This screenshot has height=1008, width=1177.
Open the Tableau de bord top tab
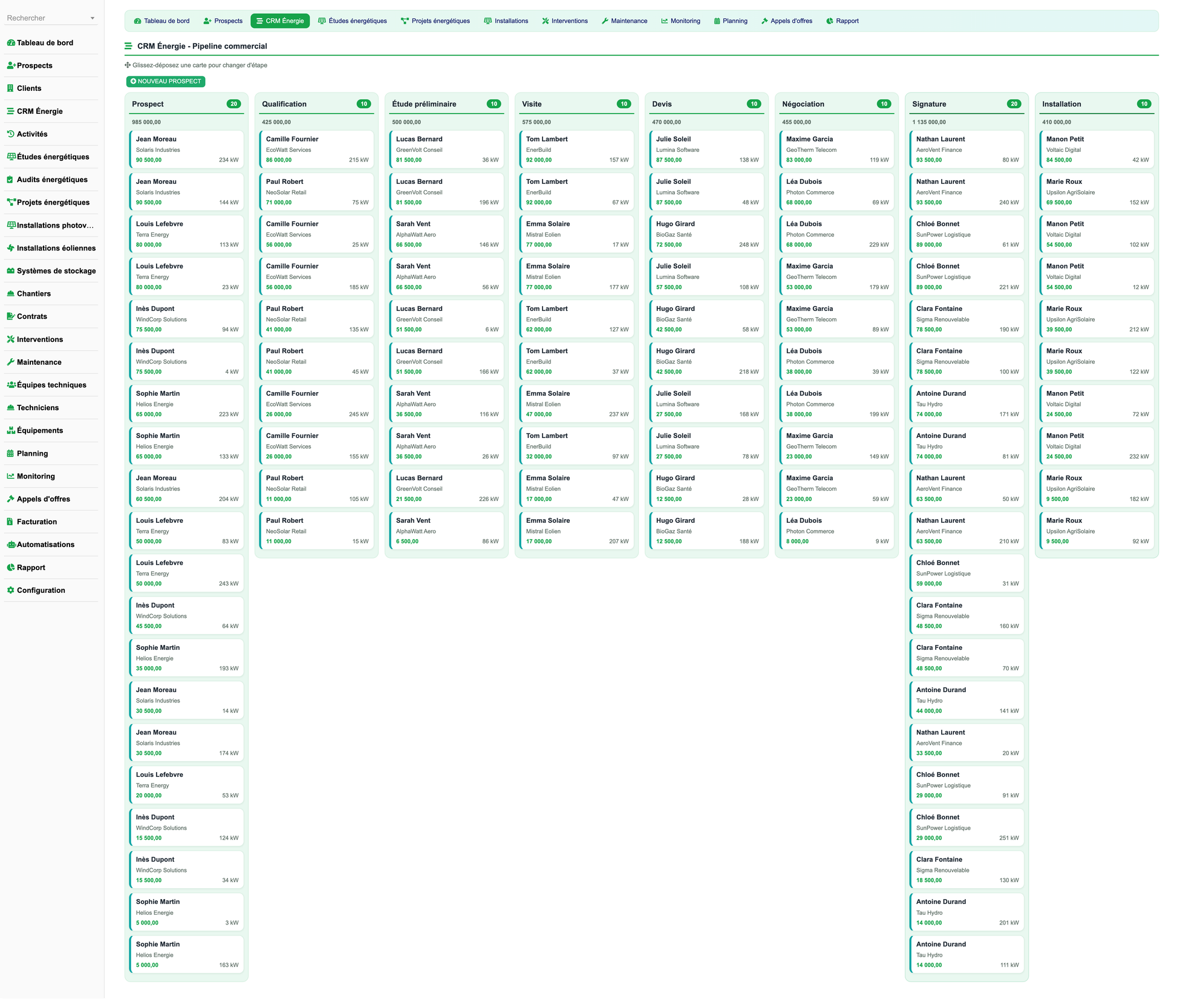[x=162, y=21]
